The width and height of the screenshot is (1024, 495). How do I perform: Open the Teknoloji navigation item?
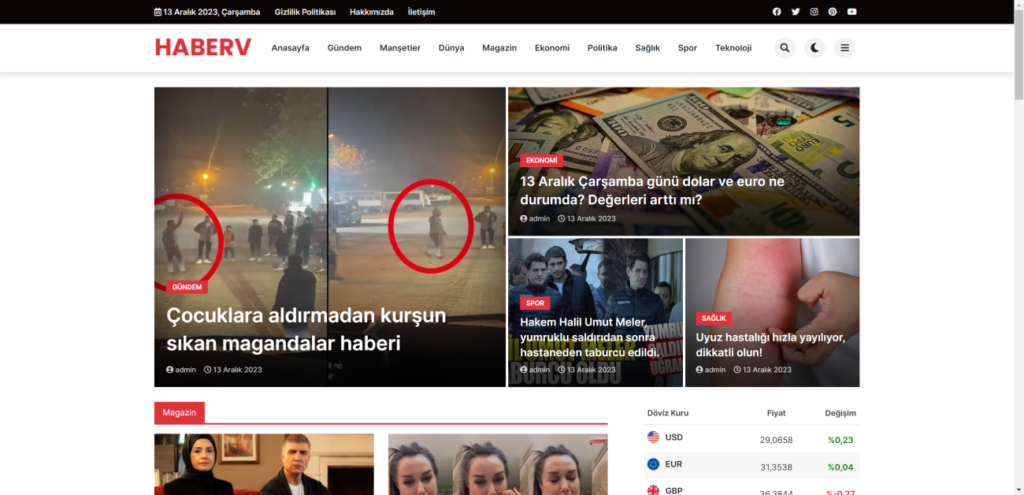point(733,48)
